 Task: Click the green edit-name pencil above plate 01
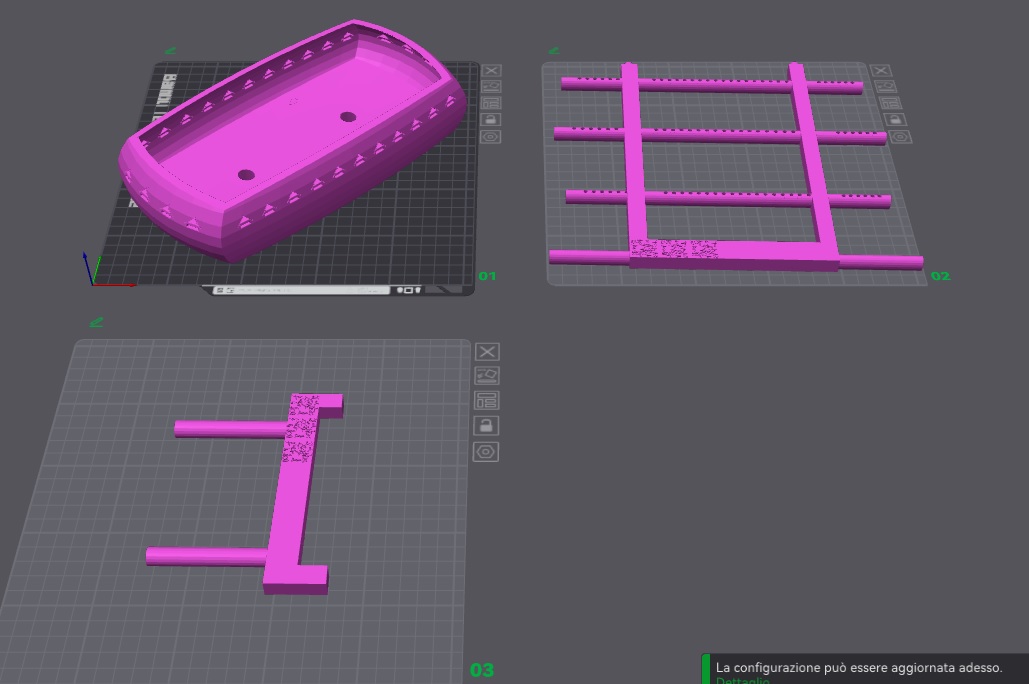tap(170, 51)
